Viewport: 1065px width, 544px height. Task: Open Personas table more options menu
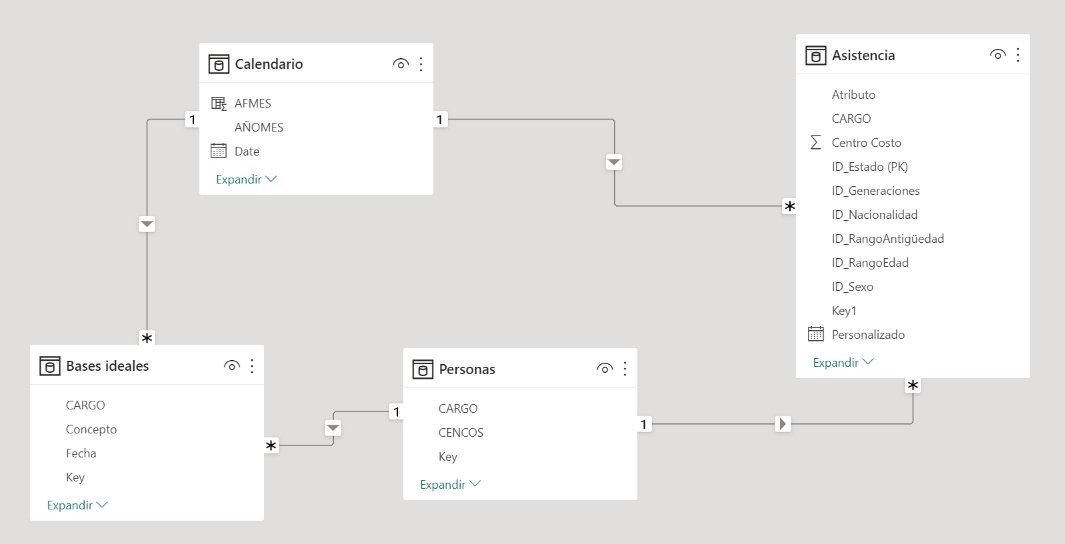point(625,369)
